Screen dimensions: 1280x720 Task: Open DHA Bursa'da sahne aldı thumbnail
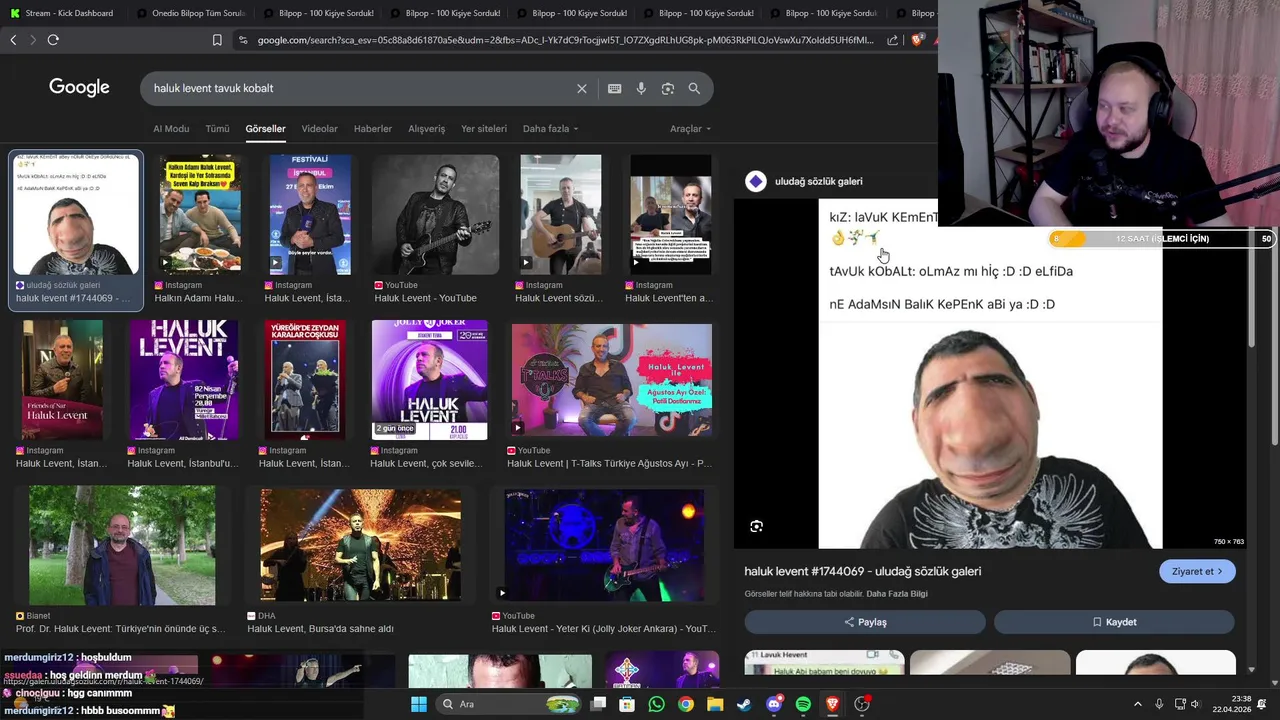(360, 545)
